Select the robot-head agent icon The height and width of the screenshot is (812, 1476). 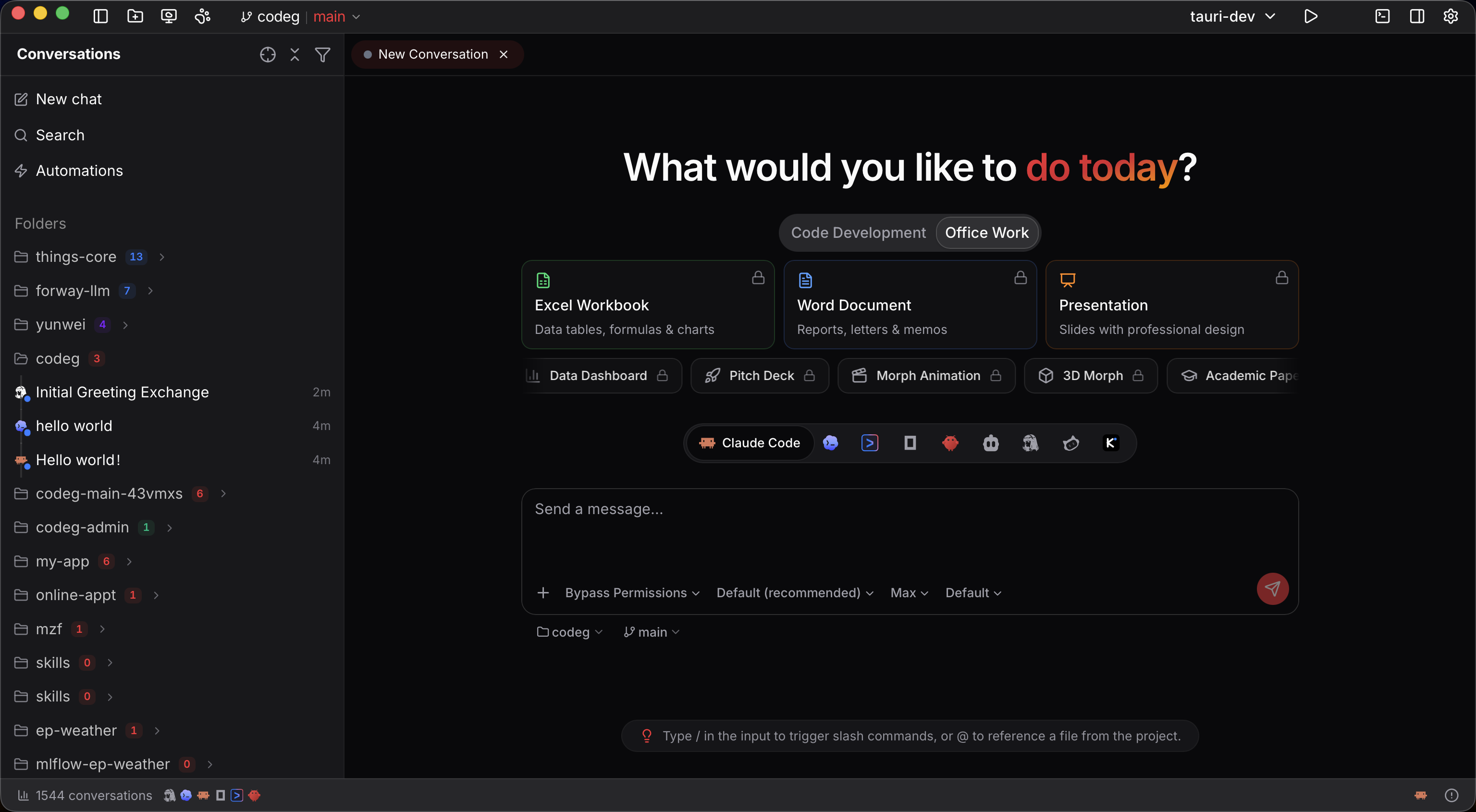[x=991, y=443]
